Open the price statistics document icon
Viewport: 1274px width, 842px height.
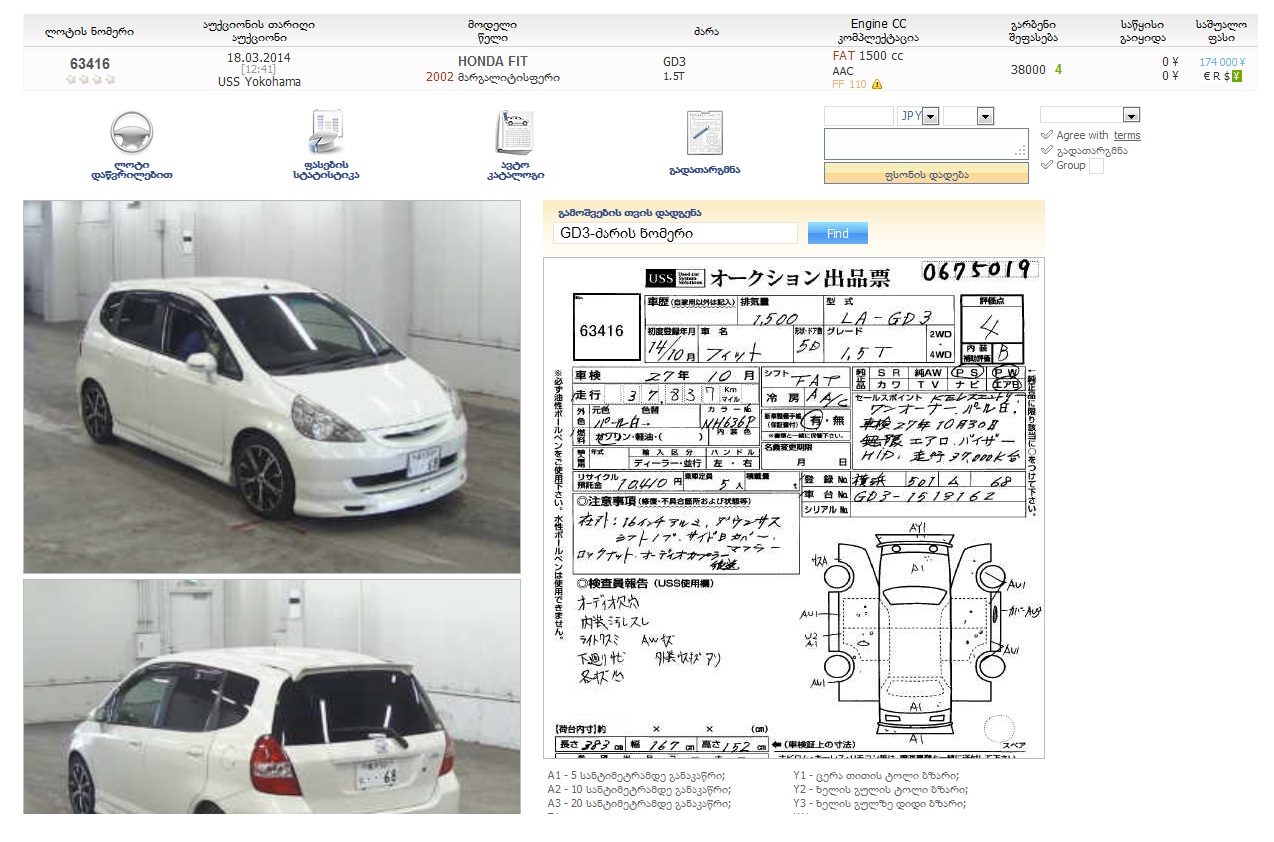click(326, 132)
